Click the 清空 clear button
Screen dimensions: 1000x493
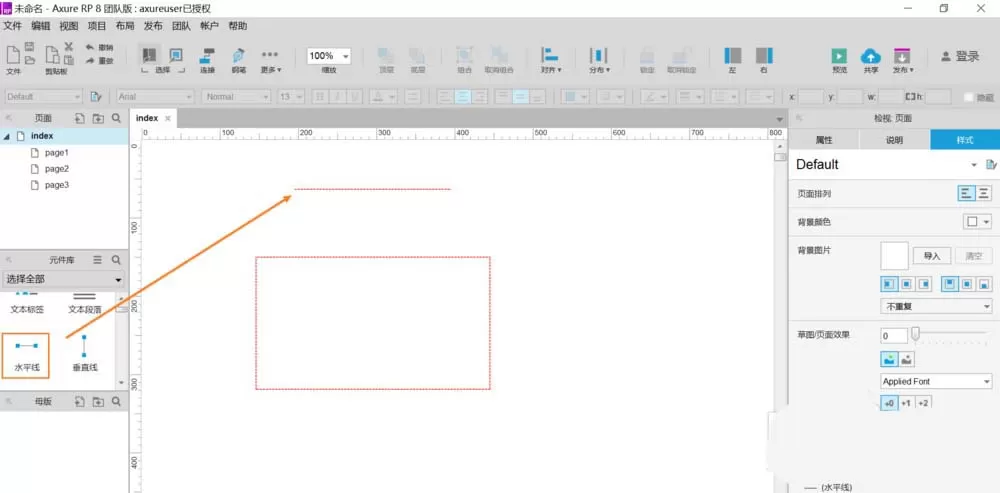click(974, 256)
